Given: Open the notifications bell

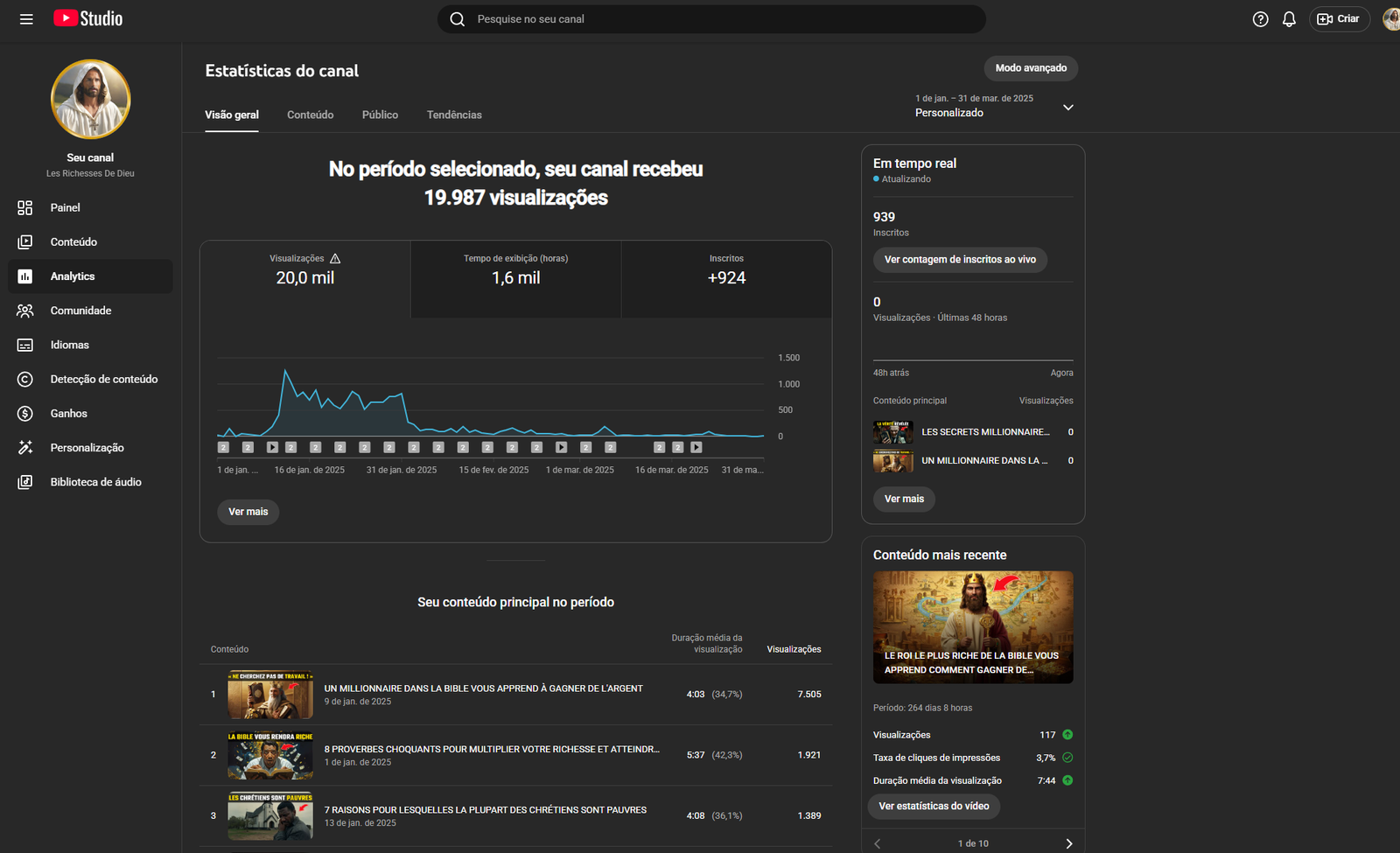Looking at the screenshot, I should point(1289,19).
